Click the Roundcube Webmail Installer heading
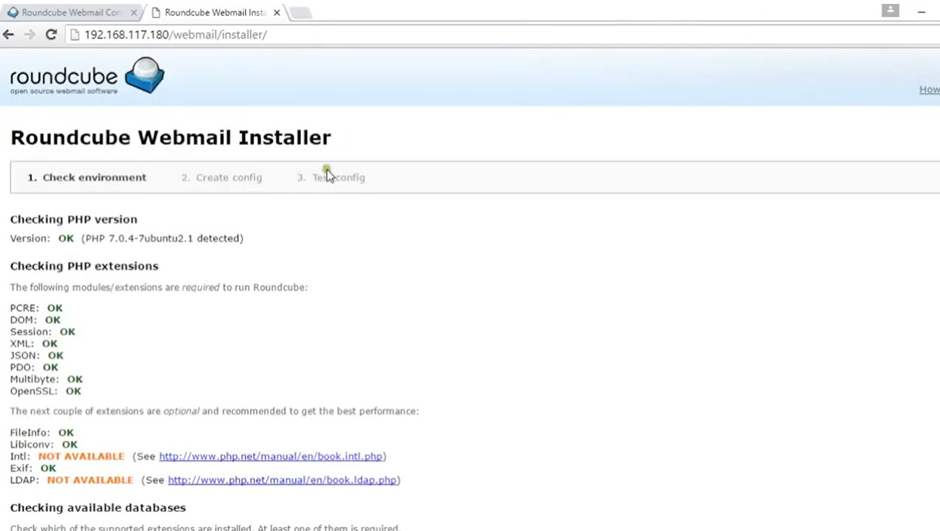940x531 pixels. pyautogui.click(x=171, y=137)
